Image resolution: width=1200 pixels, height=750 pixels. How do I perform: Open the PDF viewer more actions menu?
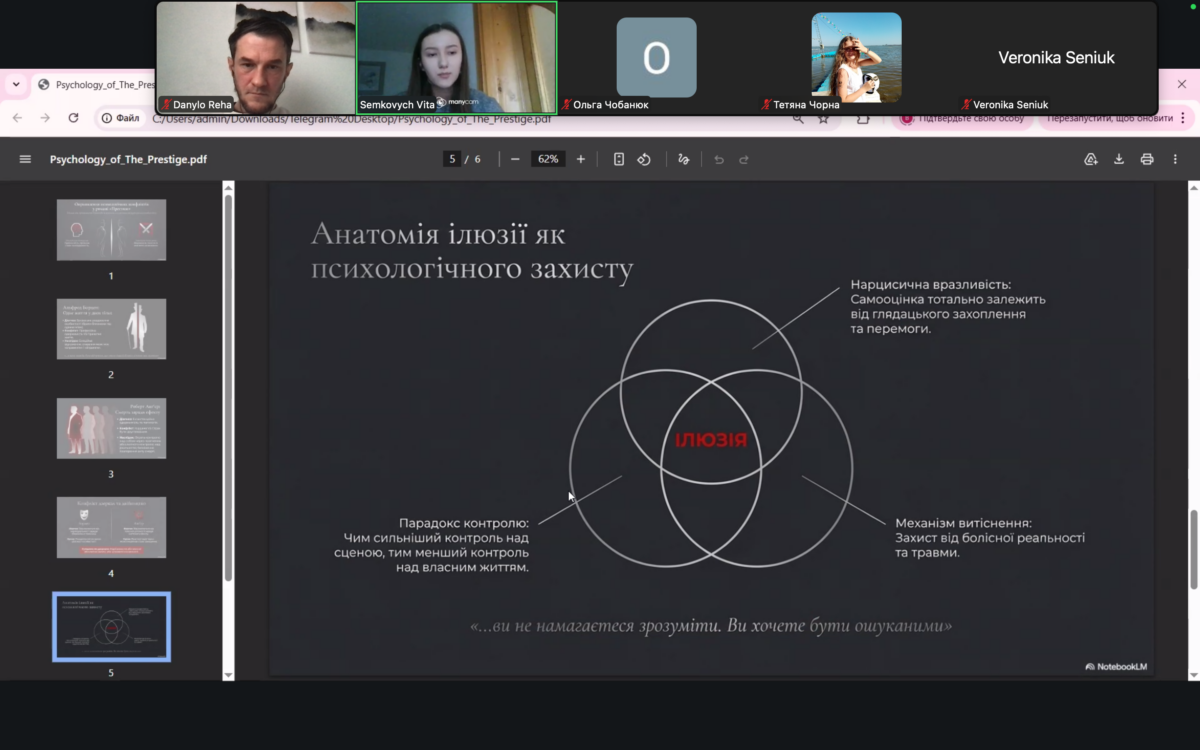(1175, 159)
